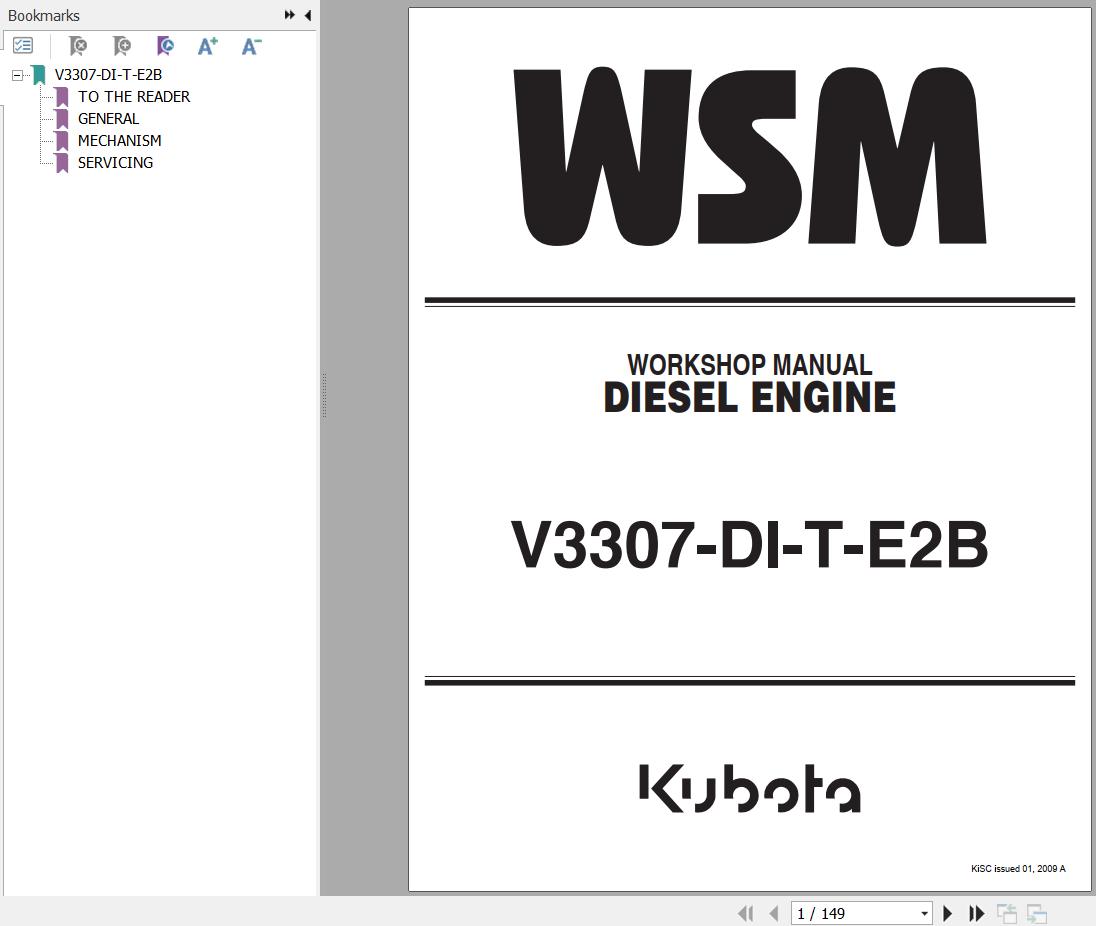Viewport: 1096px width, 926px height.
Task: Jump to the SERVICING bookmark
Action: pyautogui.click(x=115, y=163)
